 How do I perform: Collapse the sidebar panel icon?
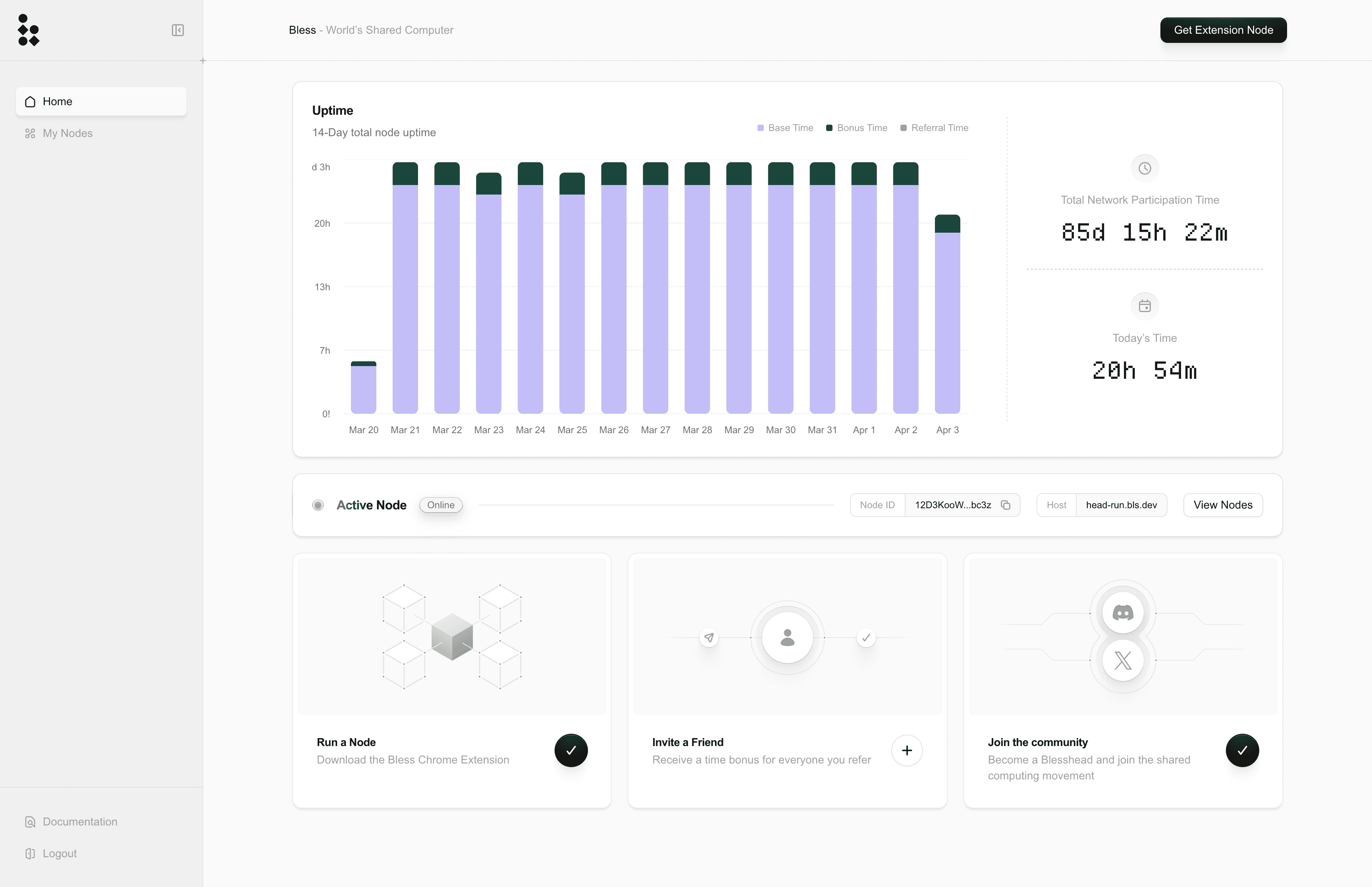pyautogui.click(x=177, y=30)
